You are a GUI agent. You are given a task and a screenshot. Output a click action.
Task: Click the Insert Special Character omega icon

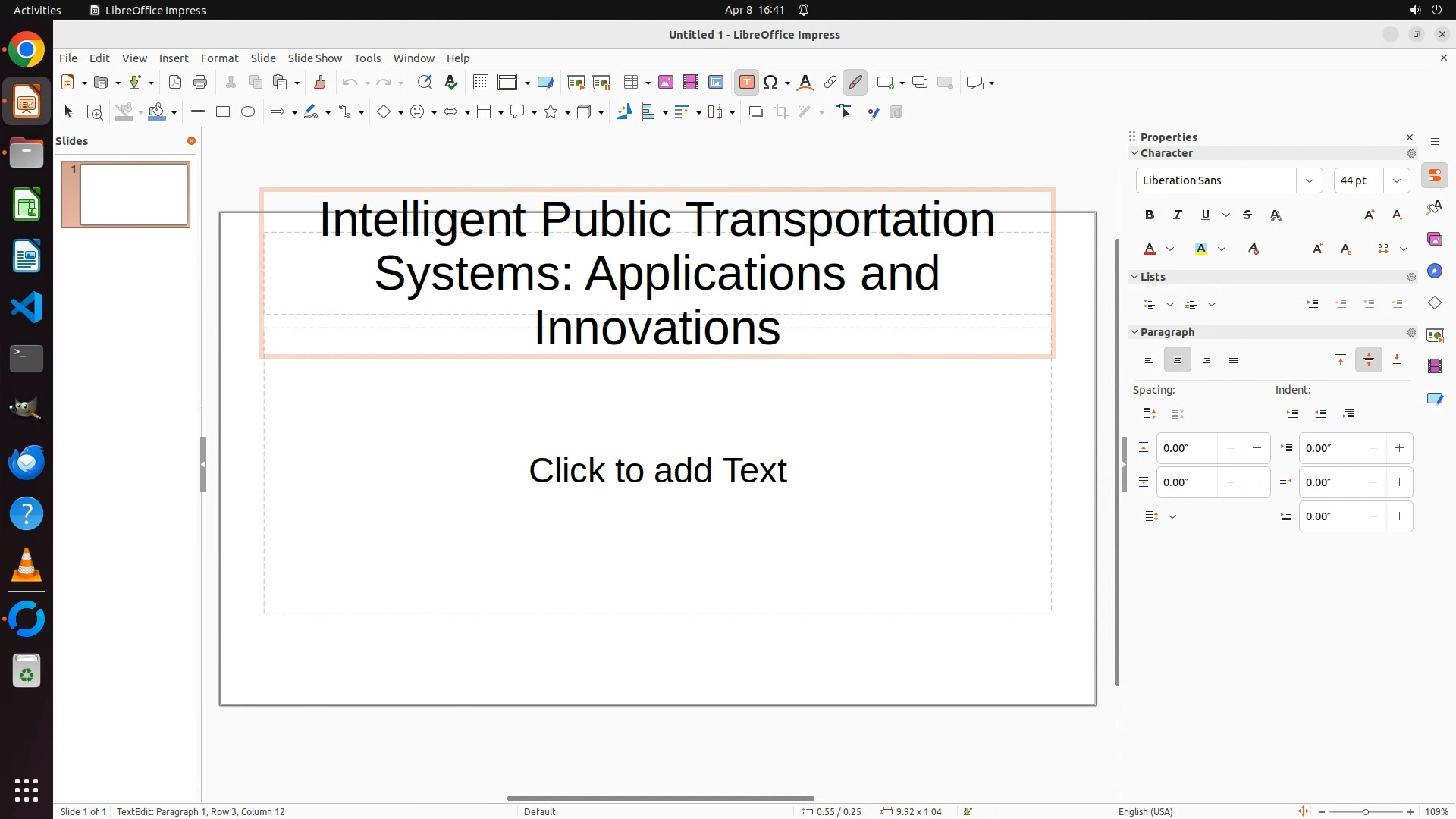pyautogui.click(x=770, y=83)
